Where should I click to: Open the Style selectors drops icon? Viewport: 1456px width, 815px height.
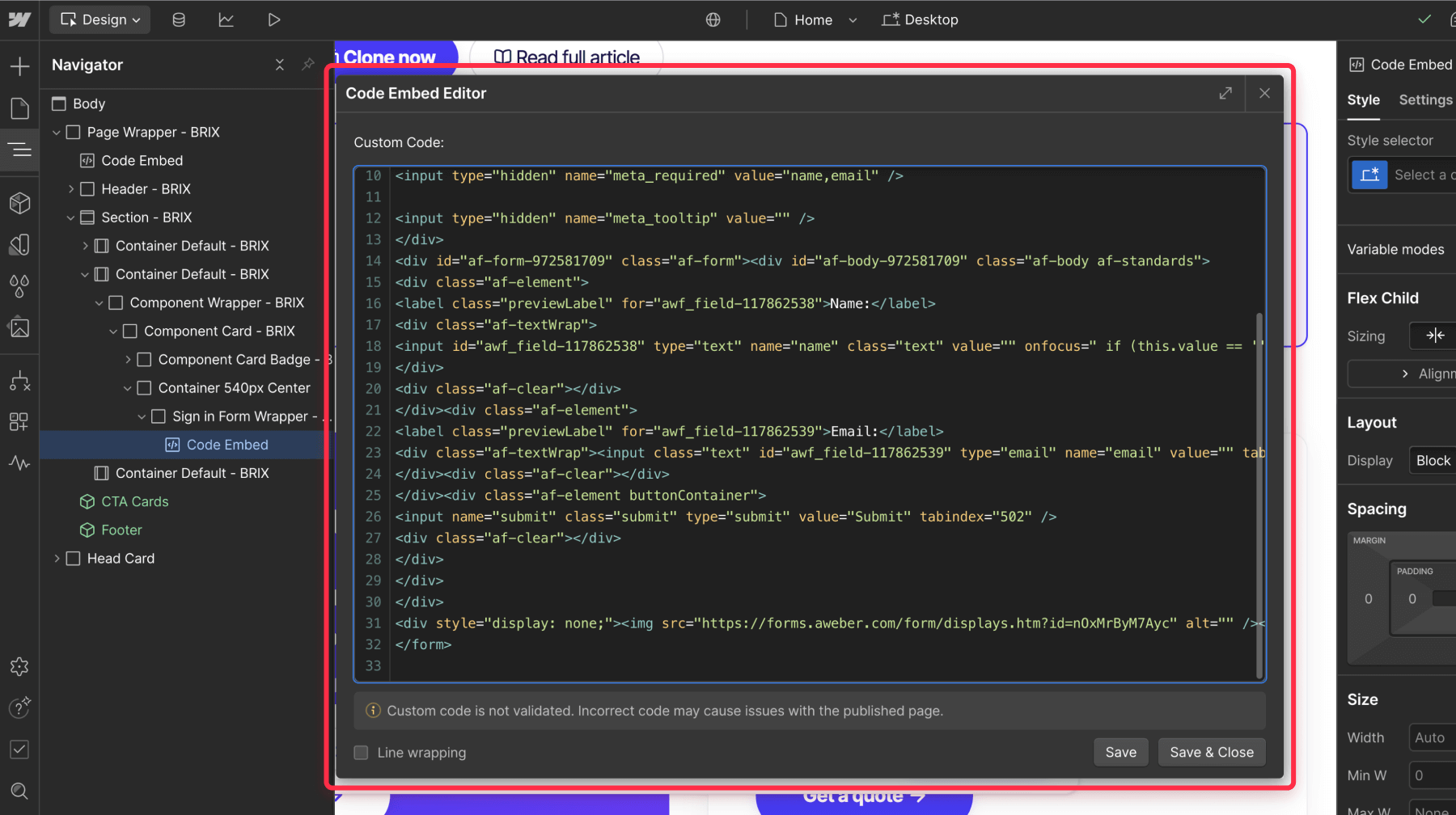pos(19,285)
